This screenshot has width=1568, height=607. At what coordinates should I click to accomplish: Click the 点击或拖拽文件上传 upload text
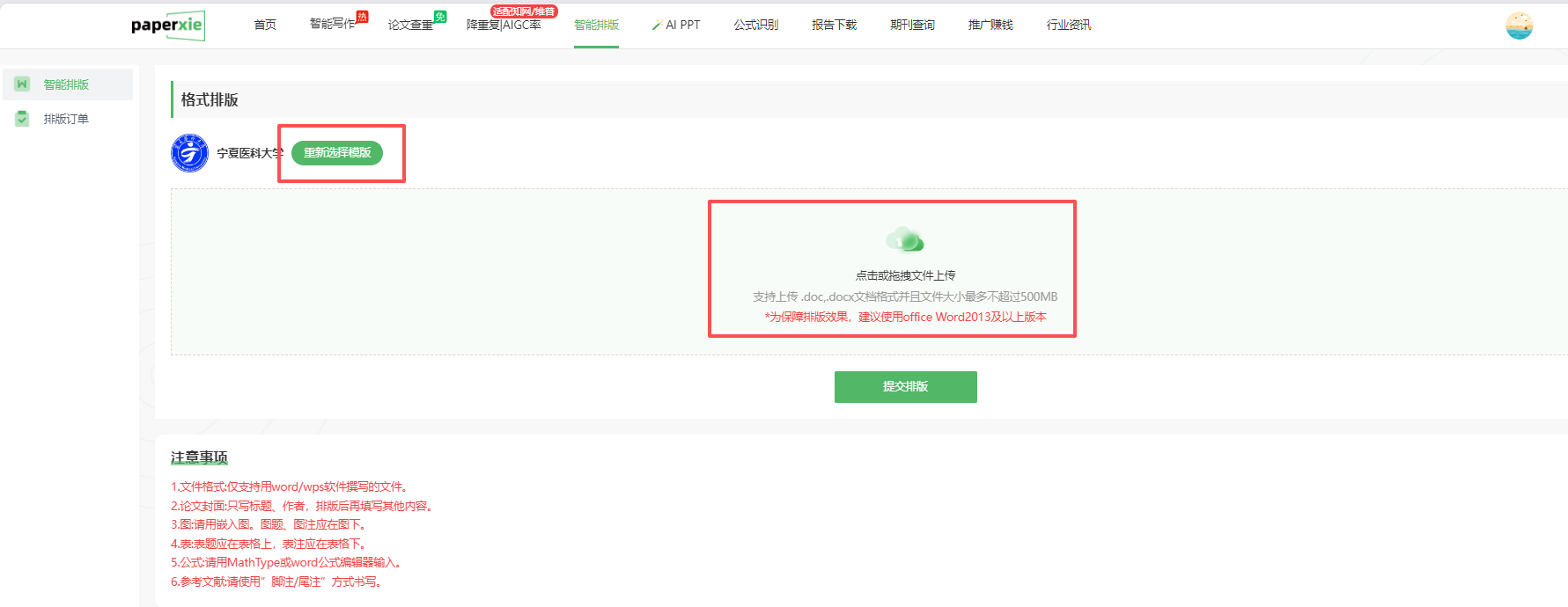905,275
